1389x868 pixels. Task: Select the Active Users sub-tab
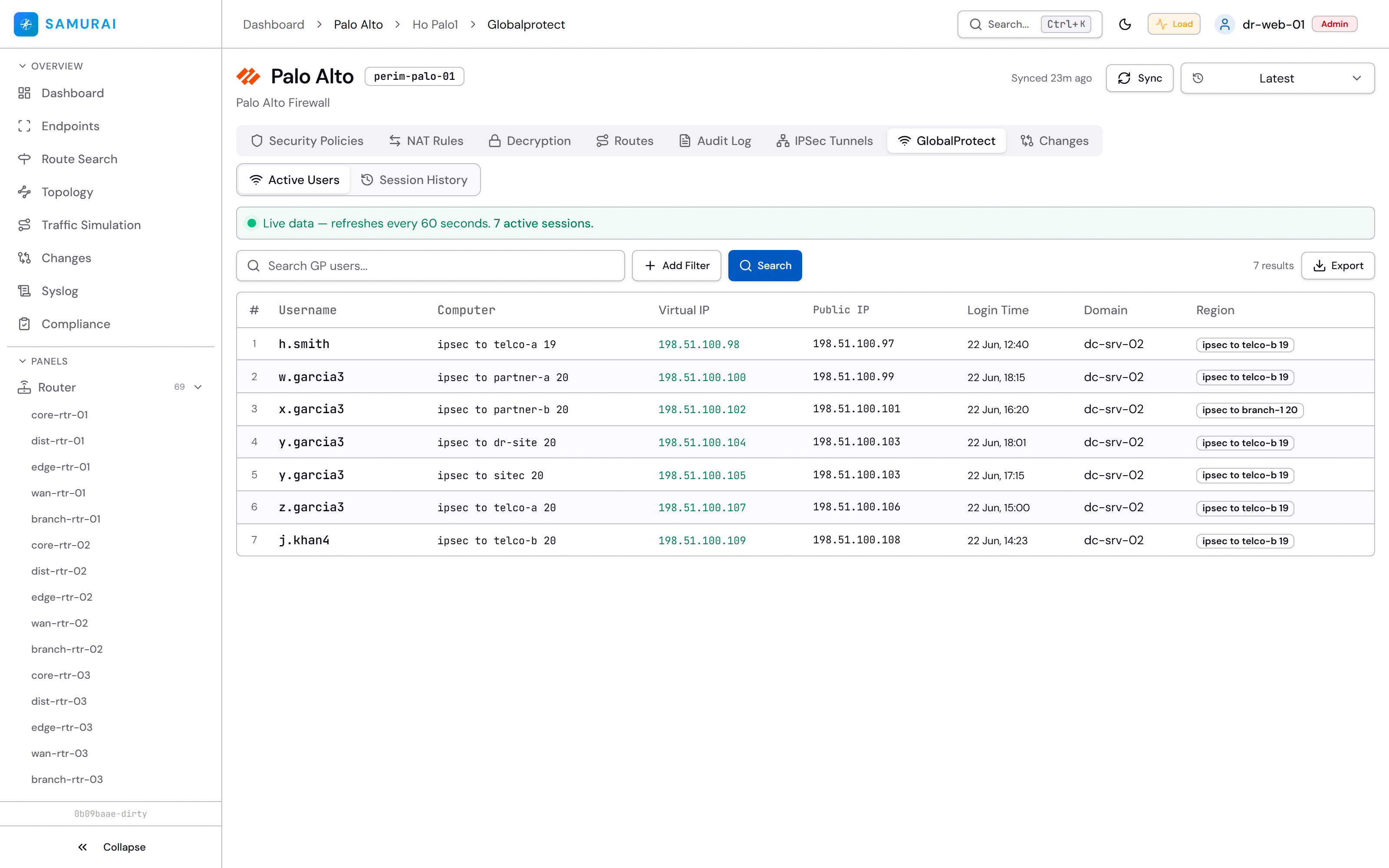coord(295,180)
